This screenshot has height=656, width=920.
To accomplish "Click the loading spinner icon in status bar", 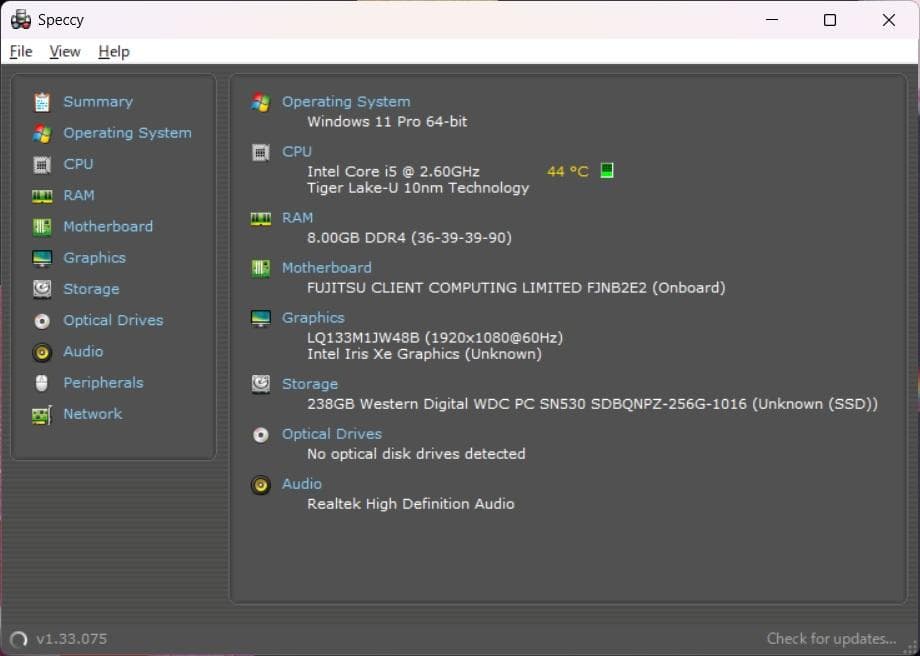I will (x=19, y=639).
